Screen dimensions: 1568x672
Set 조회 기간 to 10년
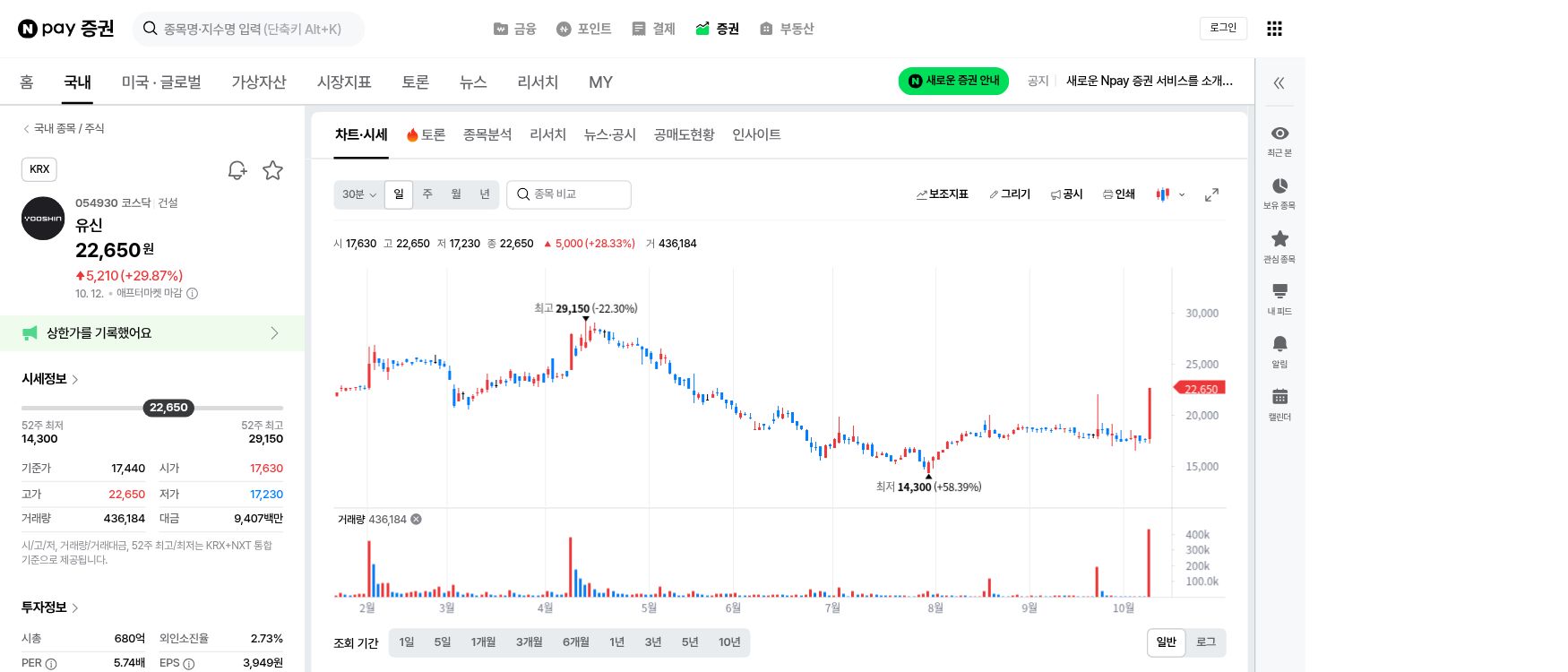click(x=729, y=642)
